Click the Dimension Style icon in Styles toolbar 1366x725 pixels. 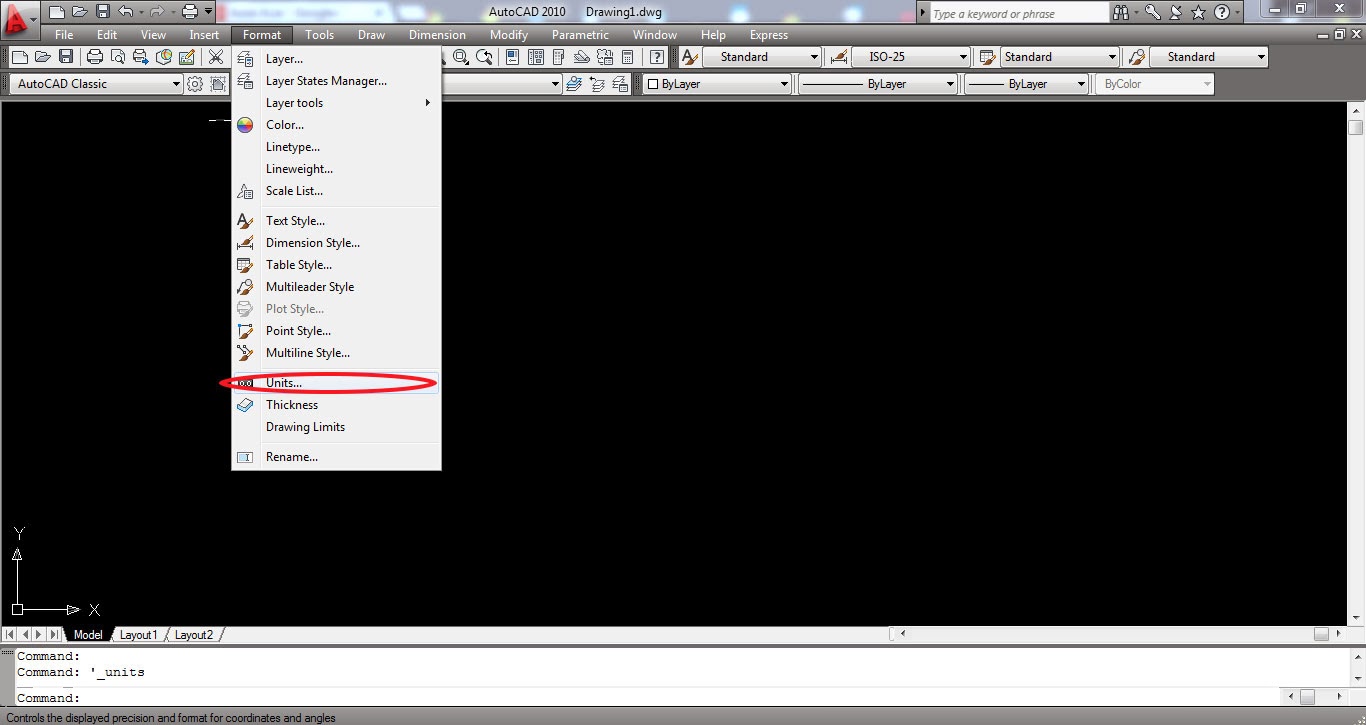pos(839,57)
